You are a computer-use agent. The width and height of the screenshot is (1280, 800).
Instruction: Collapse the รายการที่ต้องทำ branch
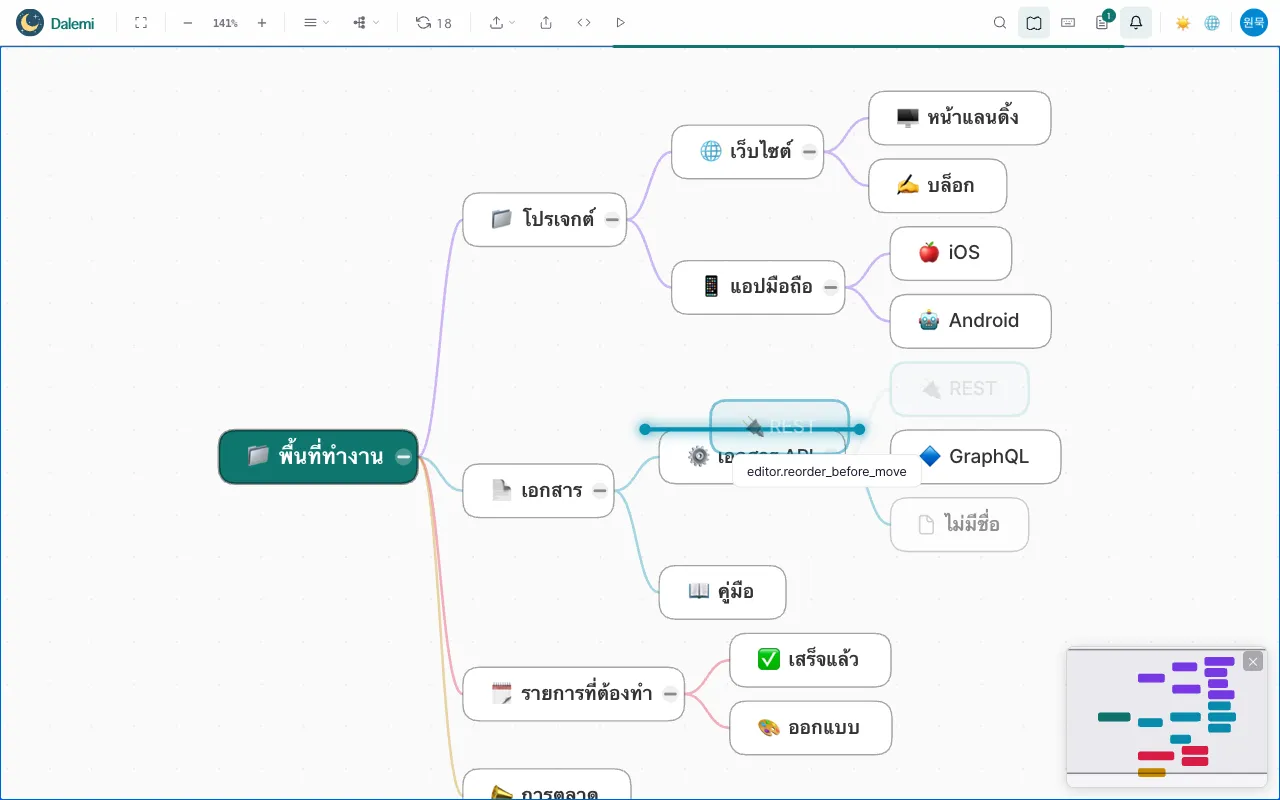coord(670,693)
